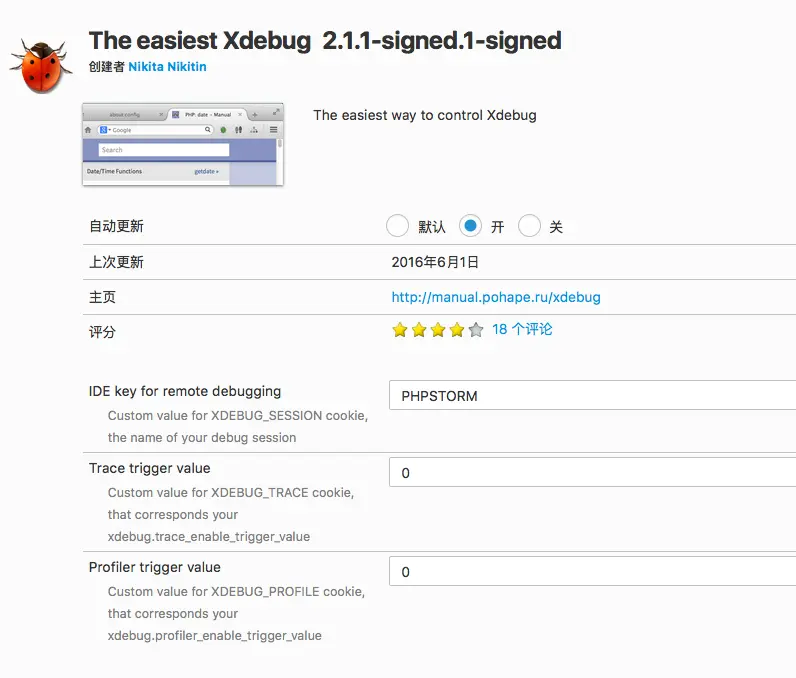Click the first yellow rating star
The width and height of the screenshot is (796, 678).
coord(400,330)
